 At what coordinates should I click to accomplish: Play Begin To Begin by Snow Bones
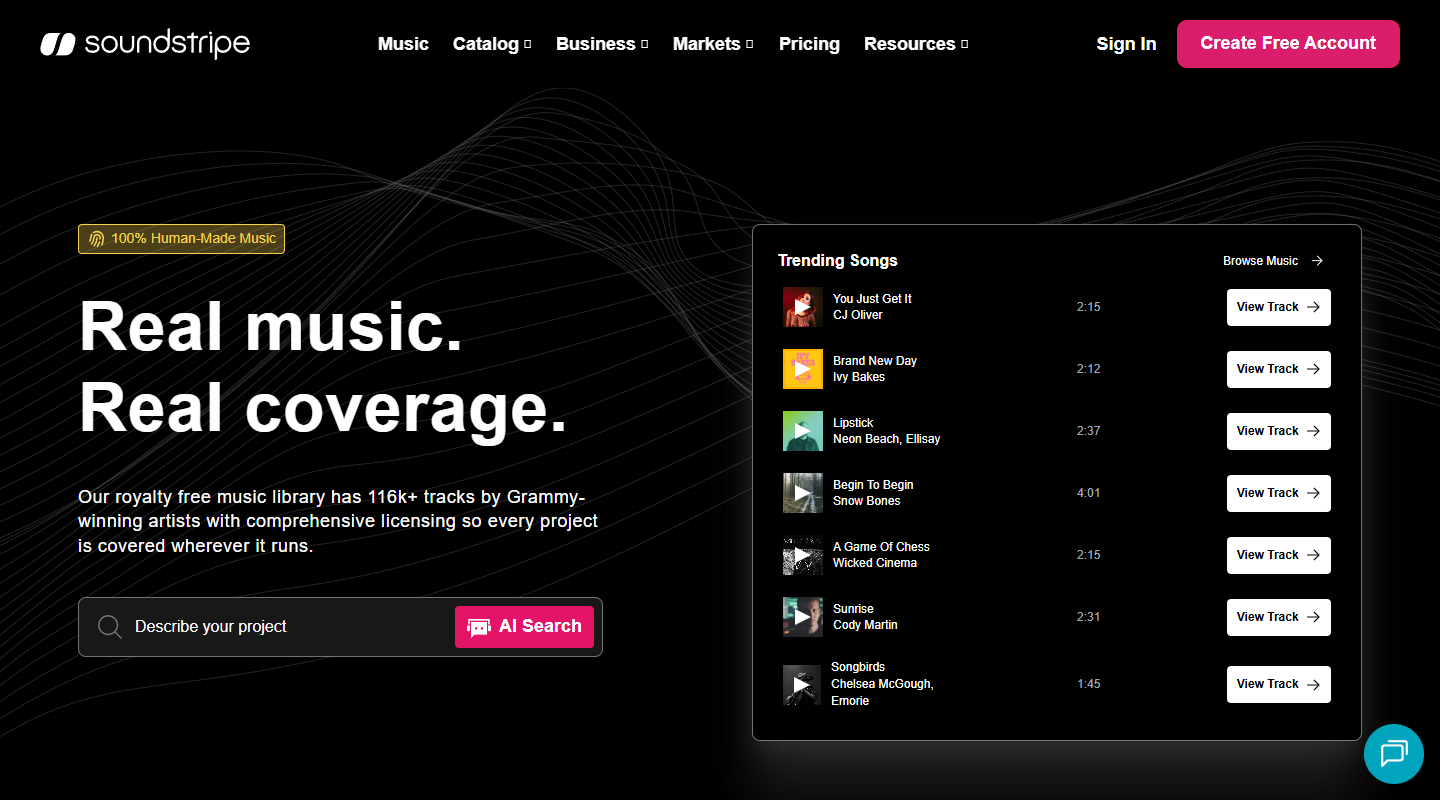coord(802,493)
